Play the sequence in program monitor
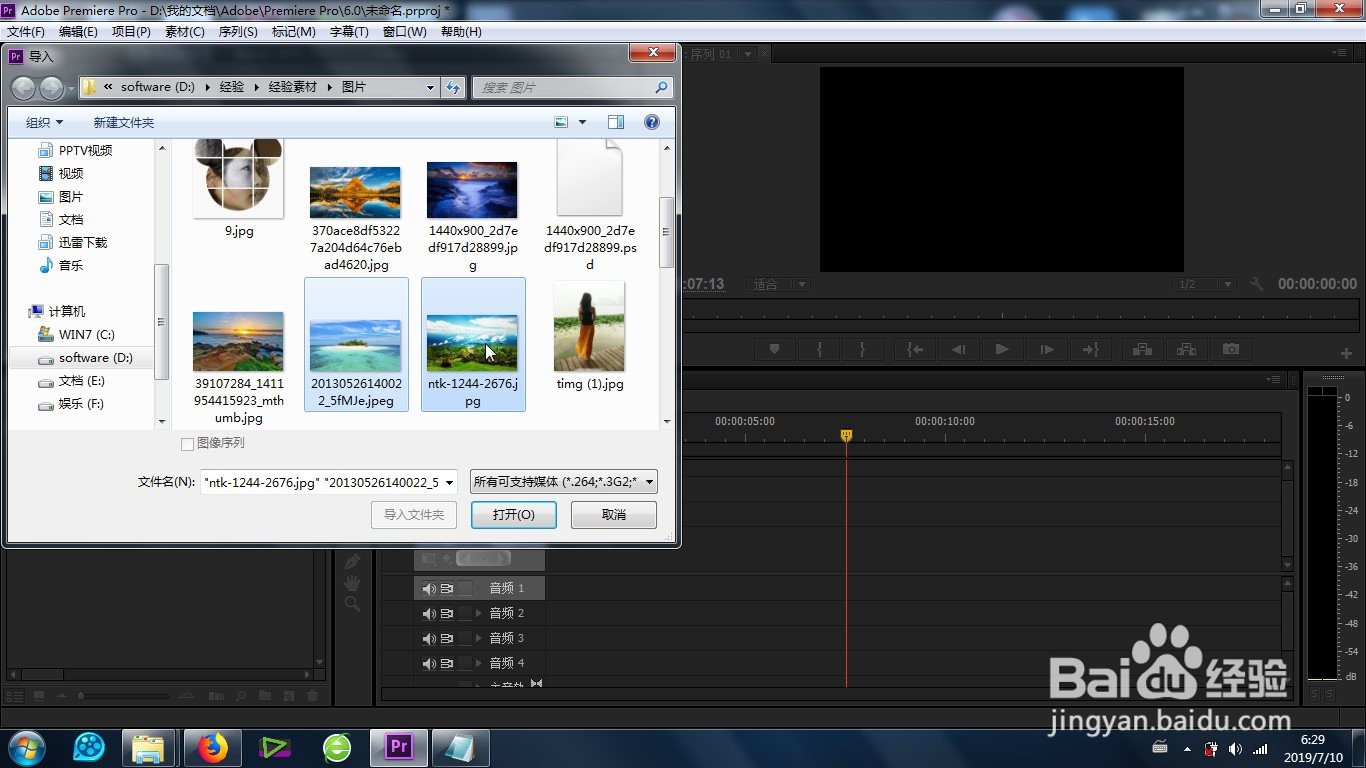Viewport: 1366px width, 768px height. pos(1001,349)
